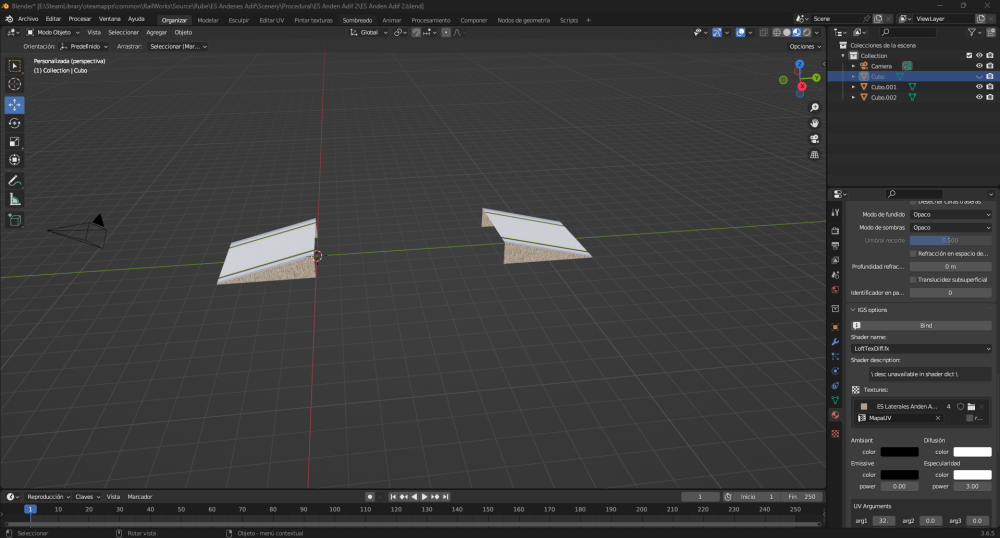Open the Modo de fundido dropdown

point(951,215)
